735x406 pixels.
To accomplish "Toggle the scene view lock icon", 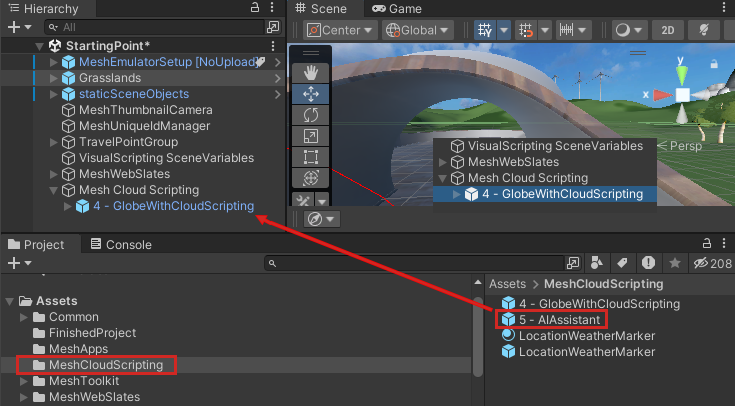I will coord(714,64).
